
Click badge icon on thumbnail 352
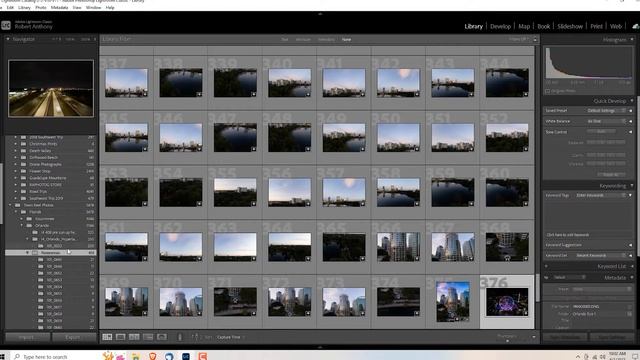click(x=526, y=149)
